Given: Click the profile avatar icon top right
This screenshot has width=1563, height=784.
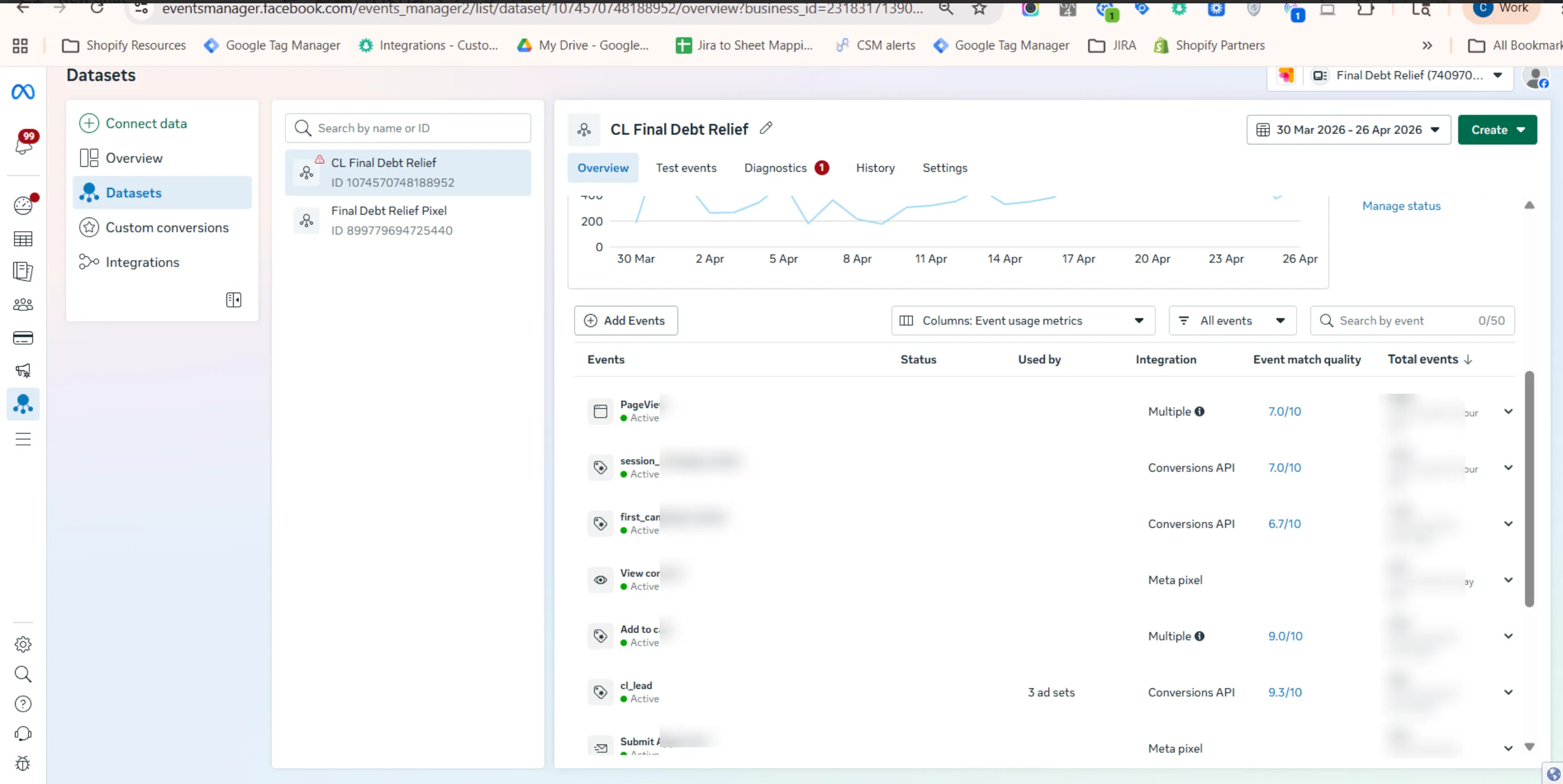Looking at the screenshot, I should [x=1536, y=78].
